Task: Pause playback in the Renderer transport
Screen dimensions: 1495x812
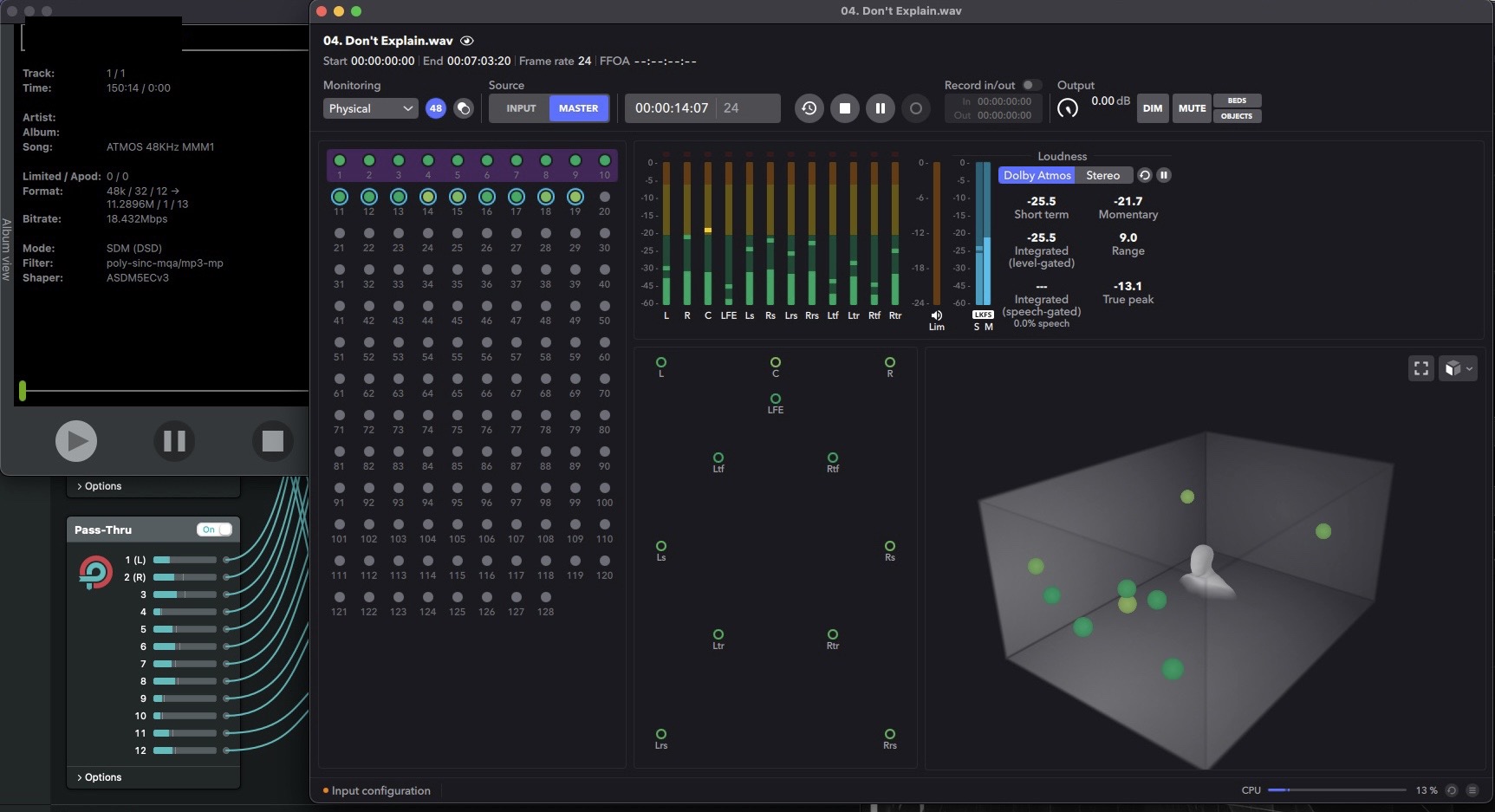Action: [x=880, y=108]
